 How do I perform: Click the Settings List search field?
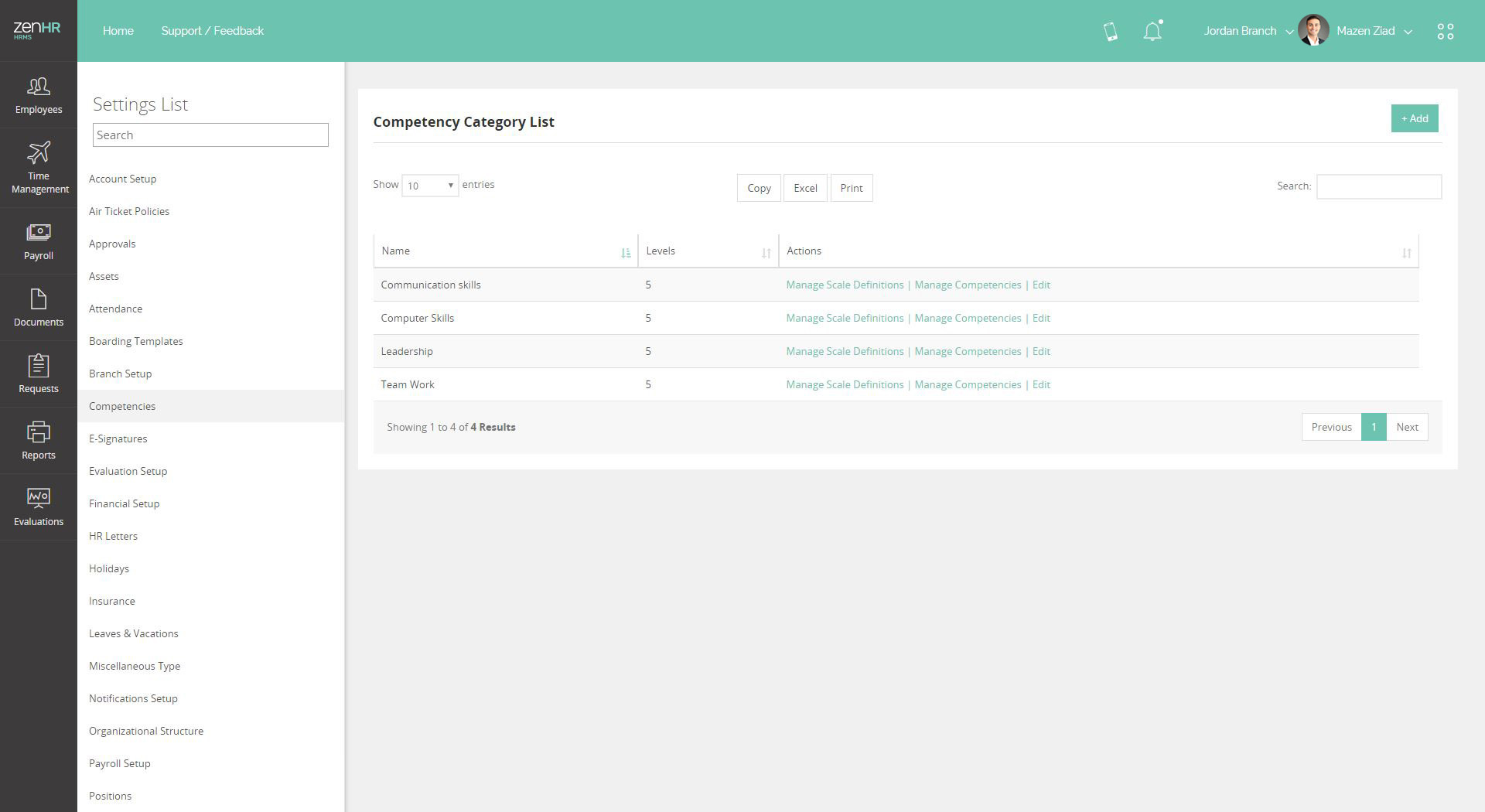coord(210,135)
